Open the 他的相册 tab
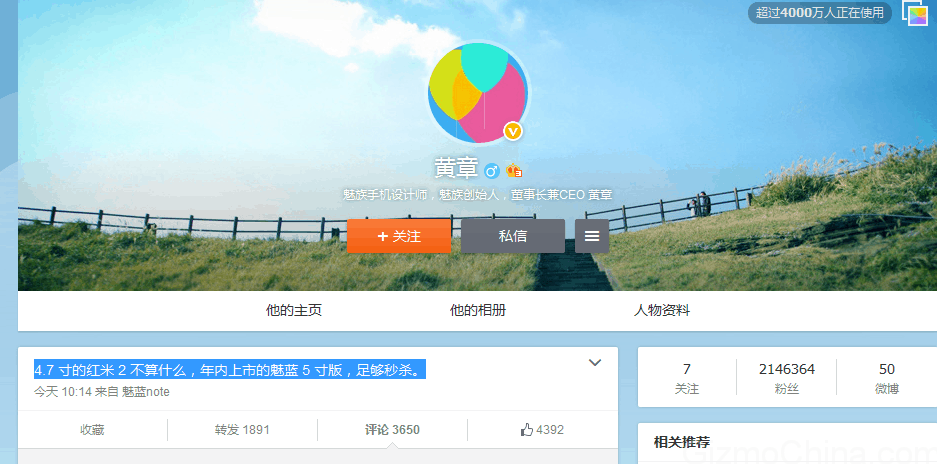 [x=478, y=311]
